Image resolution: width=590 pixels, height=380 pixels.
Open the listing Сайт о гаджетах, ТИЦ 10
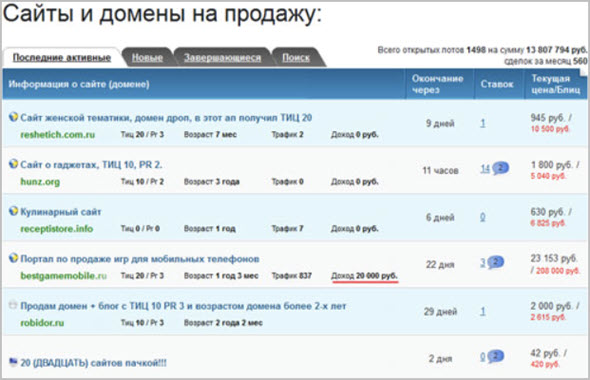click(x=91, y=165)
